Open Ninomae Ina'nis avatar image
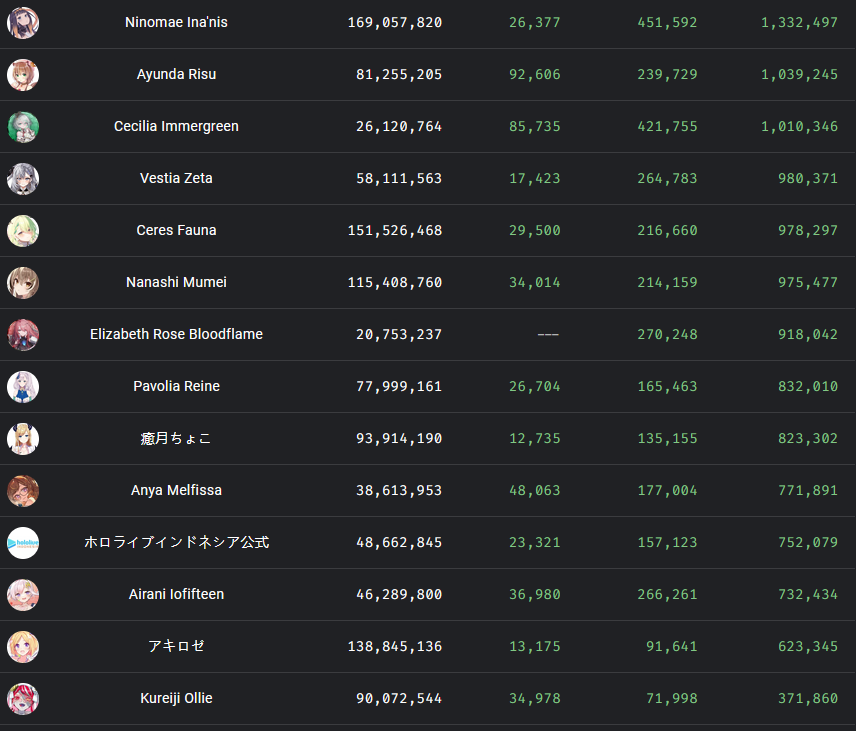 click(x=23, y=22)
